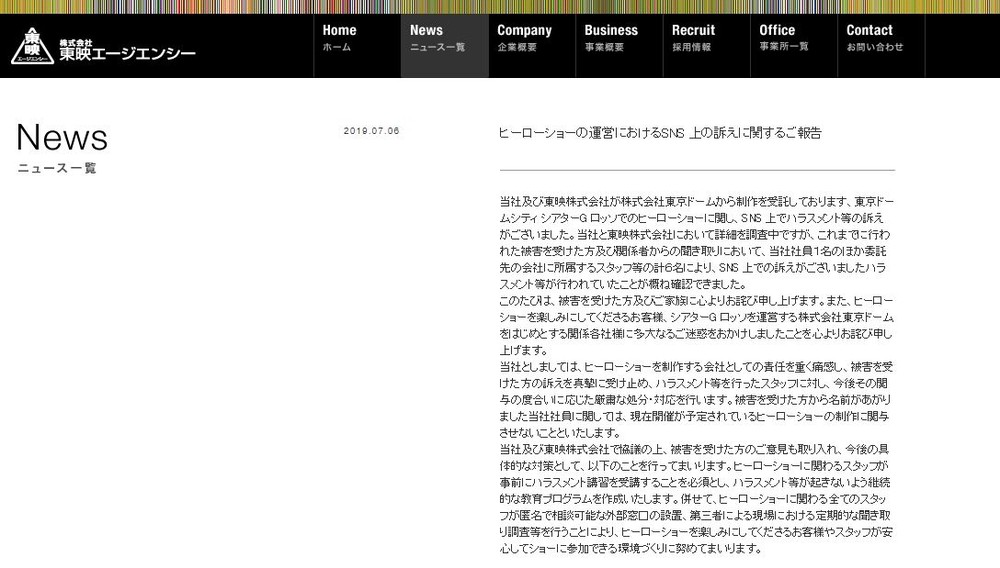Viewport: 1000px width, 568px height.
Task: Click the paragraph starting 当社としましては
Action: [x=696, y=399]
